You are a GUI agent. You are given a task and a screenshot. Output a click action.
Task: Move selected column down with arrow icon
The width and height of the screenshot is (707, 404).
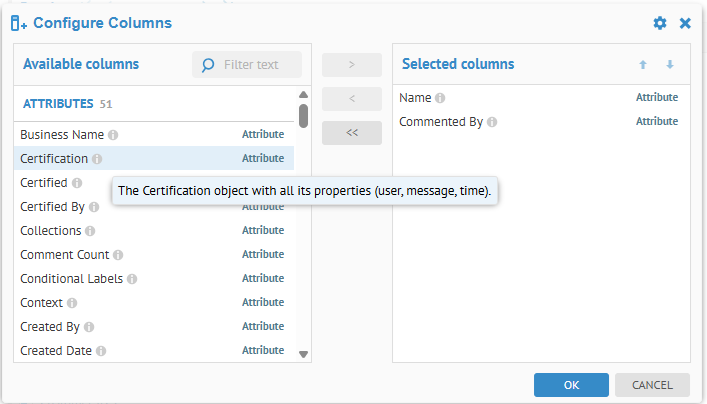coord(670,65)
